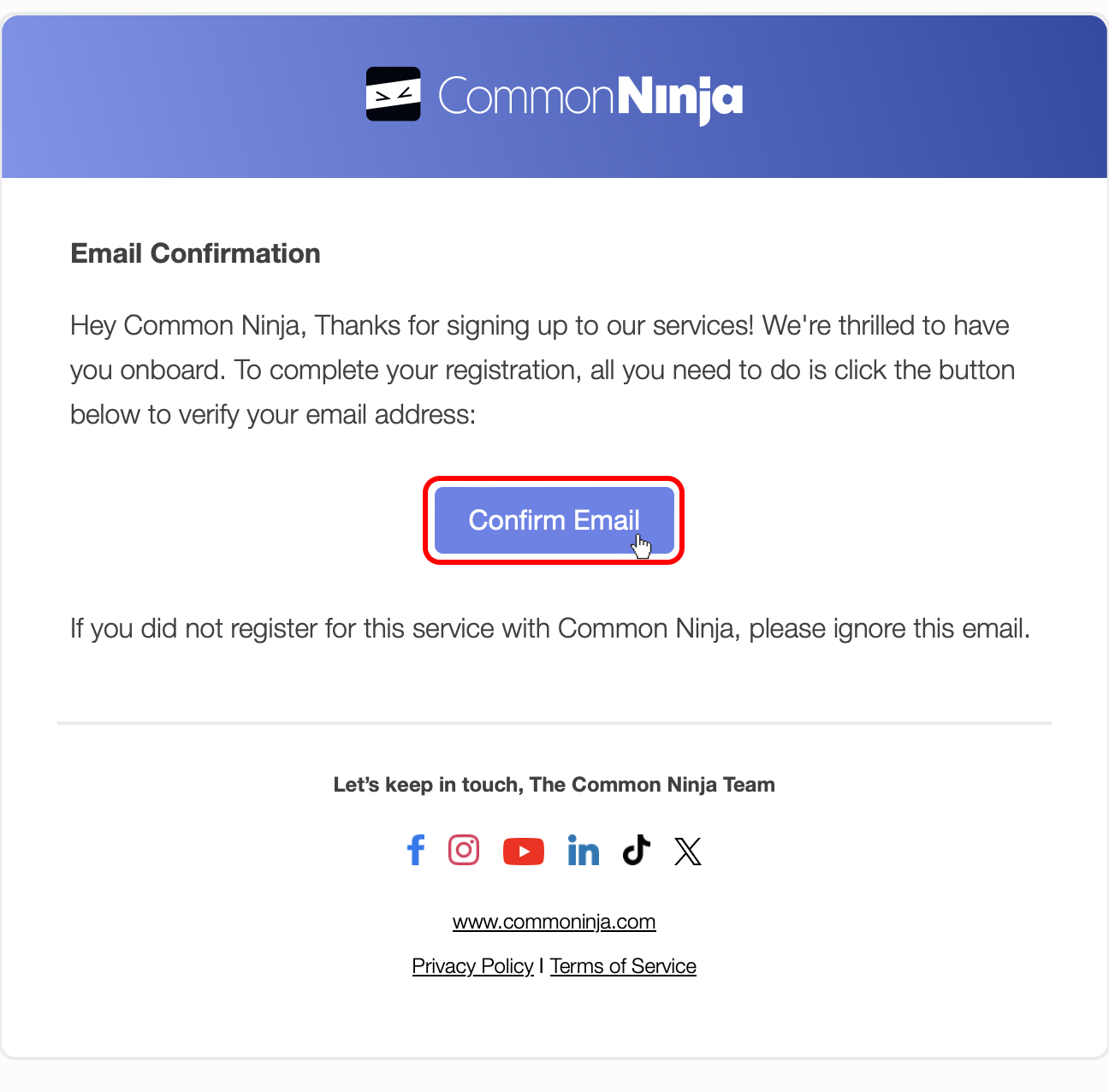The height and width of the screenshot is (1092, 1109).
Task: Click the Email Confirmation heading
Action: (195, 253)
